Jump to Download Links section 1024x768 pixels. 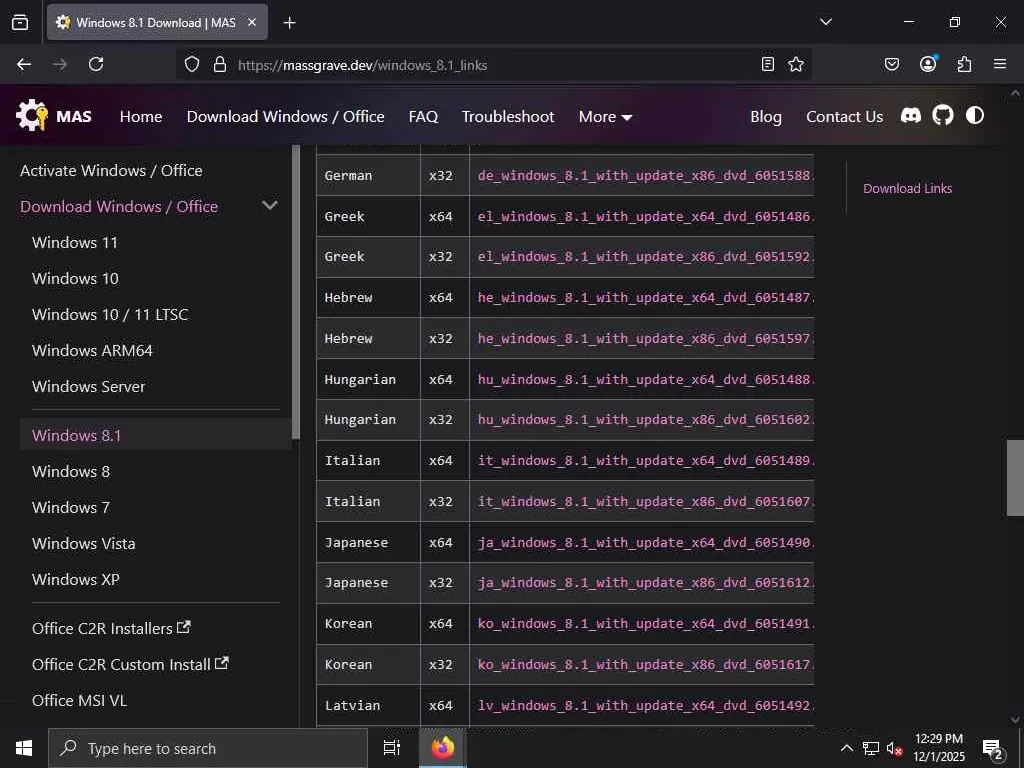(907, 188)
